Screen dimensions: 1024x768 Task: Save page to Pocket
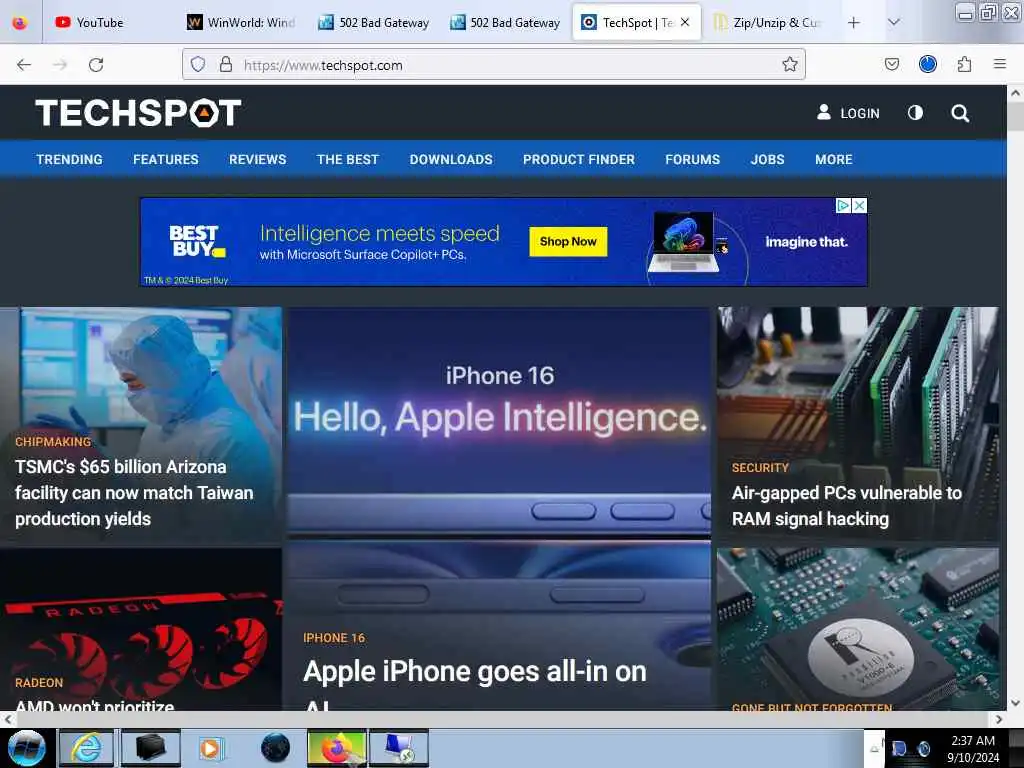[x=892, y=64]
